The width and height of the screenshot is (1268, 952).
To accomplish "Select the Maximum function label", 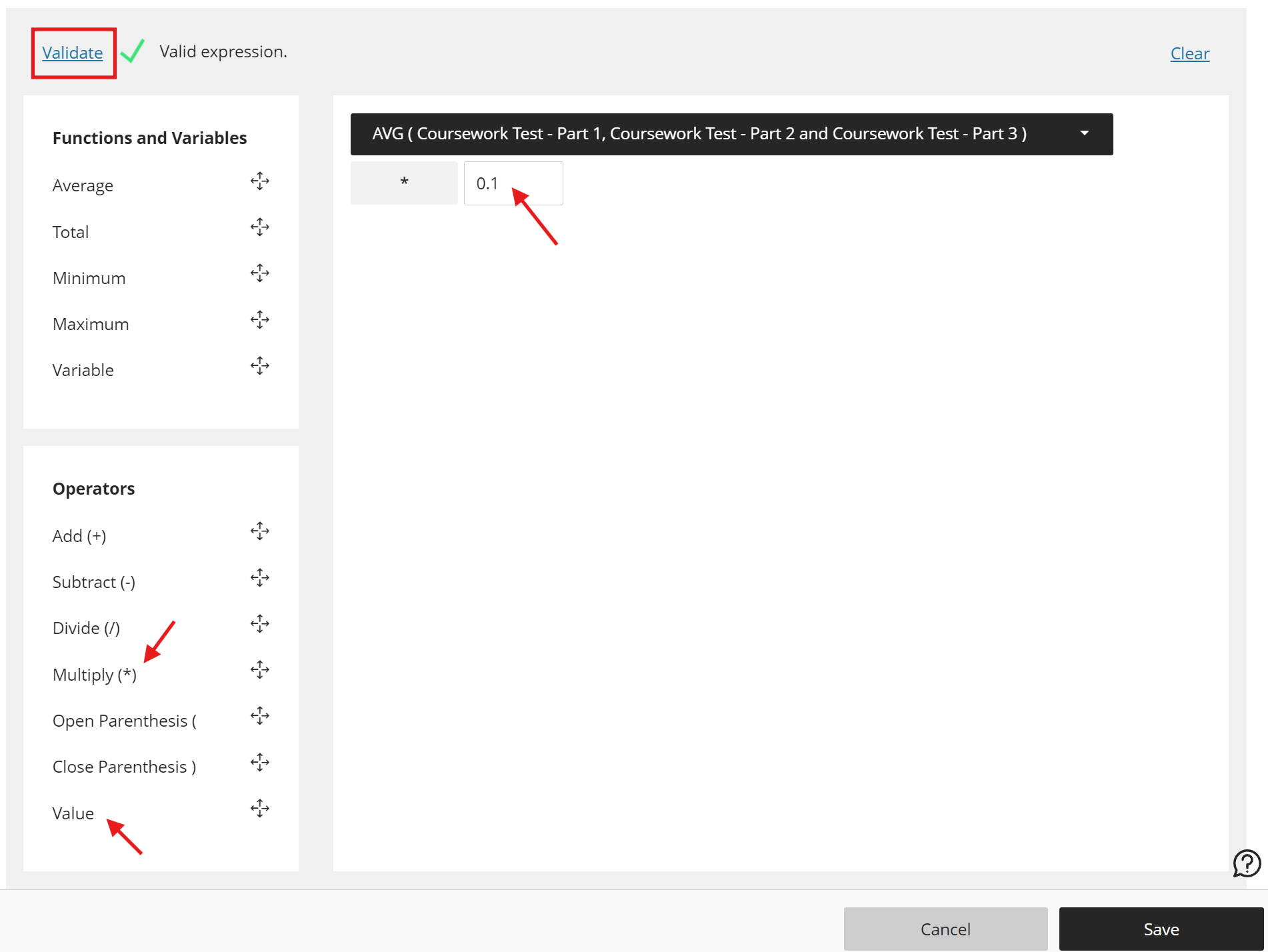I will (91, 324).
